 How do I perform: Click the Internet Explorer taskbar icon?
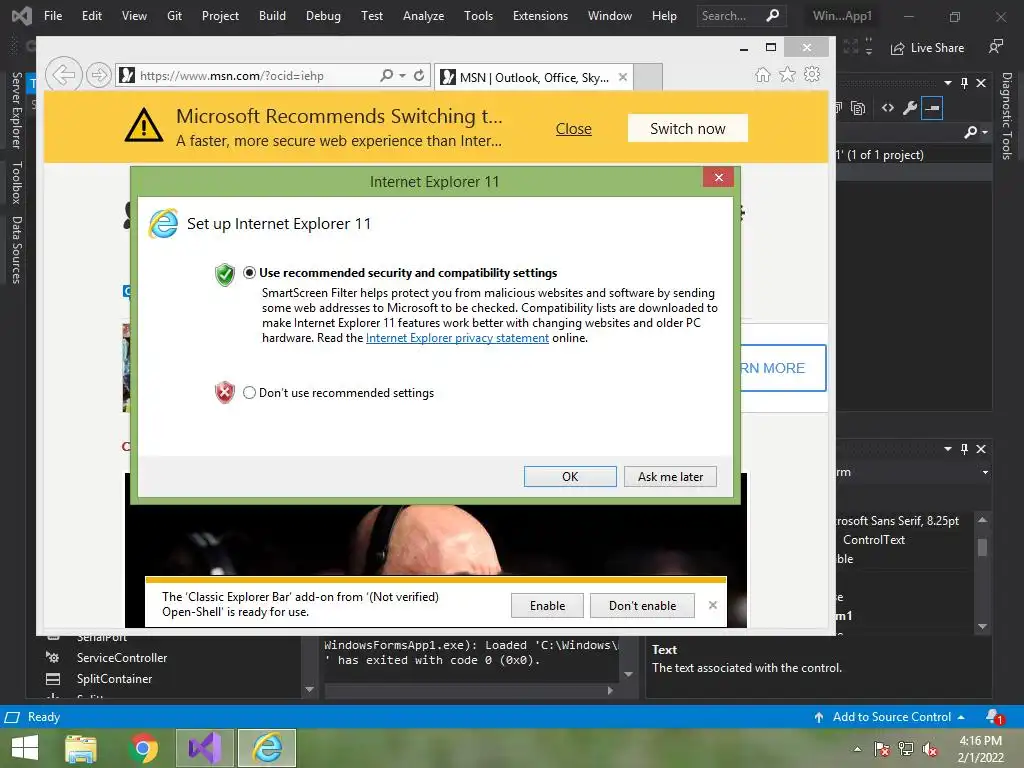click(x=267, y=748)
